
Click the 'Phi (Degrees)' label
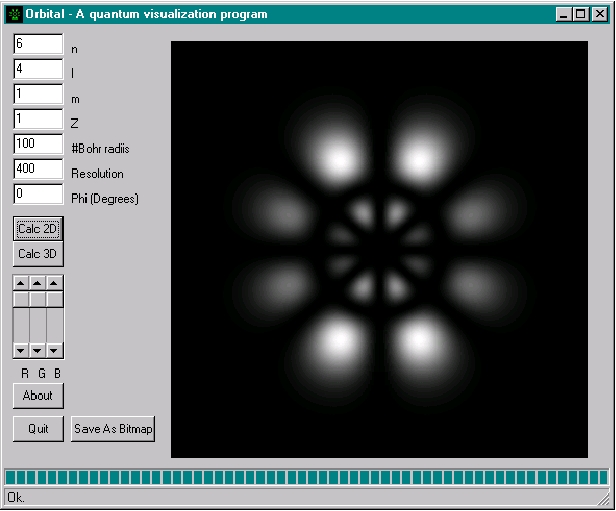point(104,199)
